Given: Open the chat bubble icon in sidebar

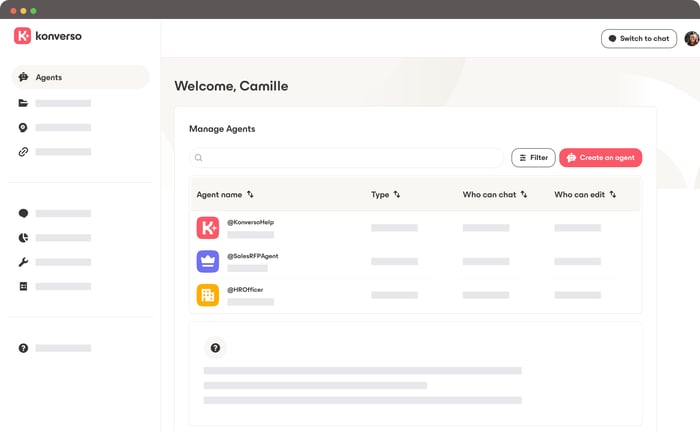Looking at the screenshot, I should pyautogui.click(x=23, y=213).
